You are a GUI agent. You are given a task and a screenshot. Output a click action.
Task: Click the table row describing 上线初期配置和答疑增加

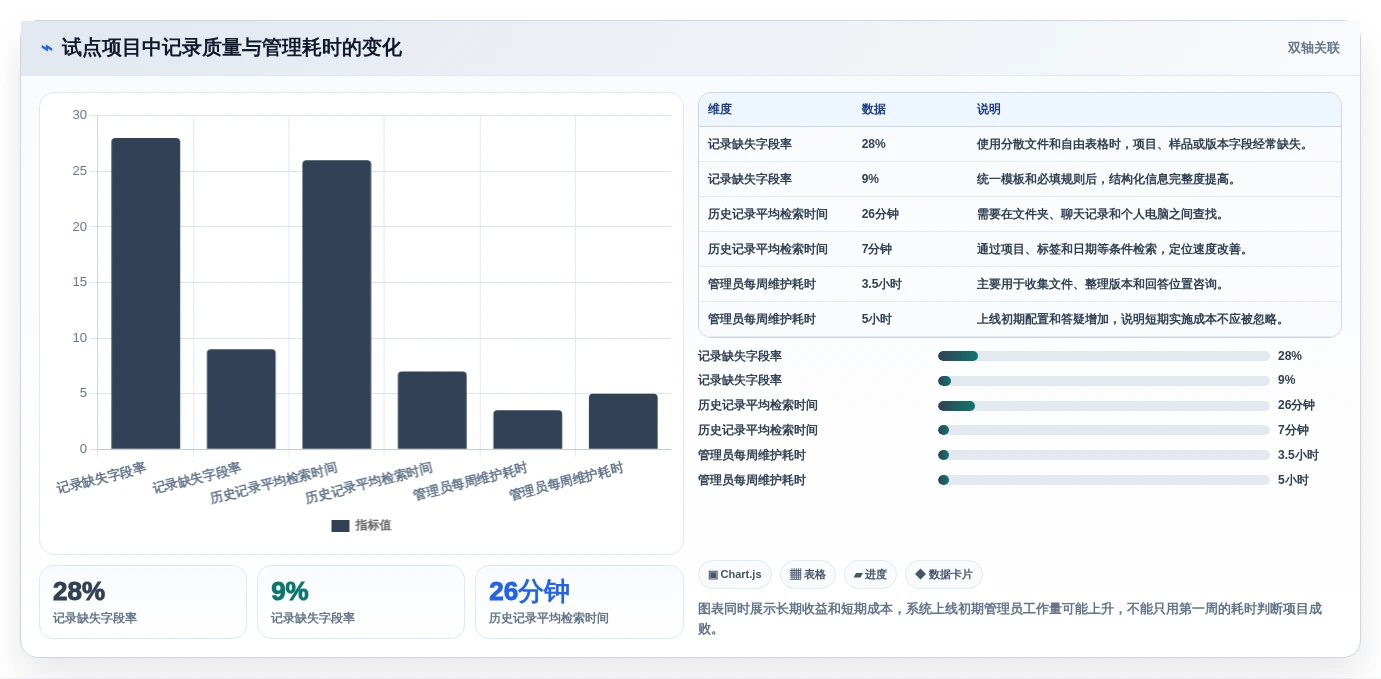coord(1020,319)
